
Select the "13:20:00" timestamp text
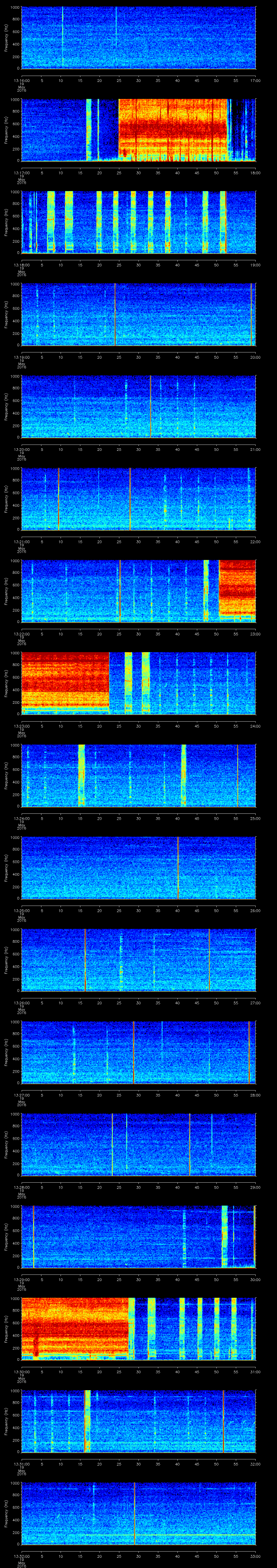21,449
